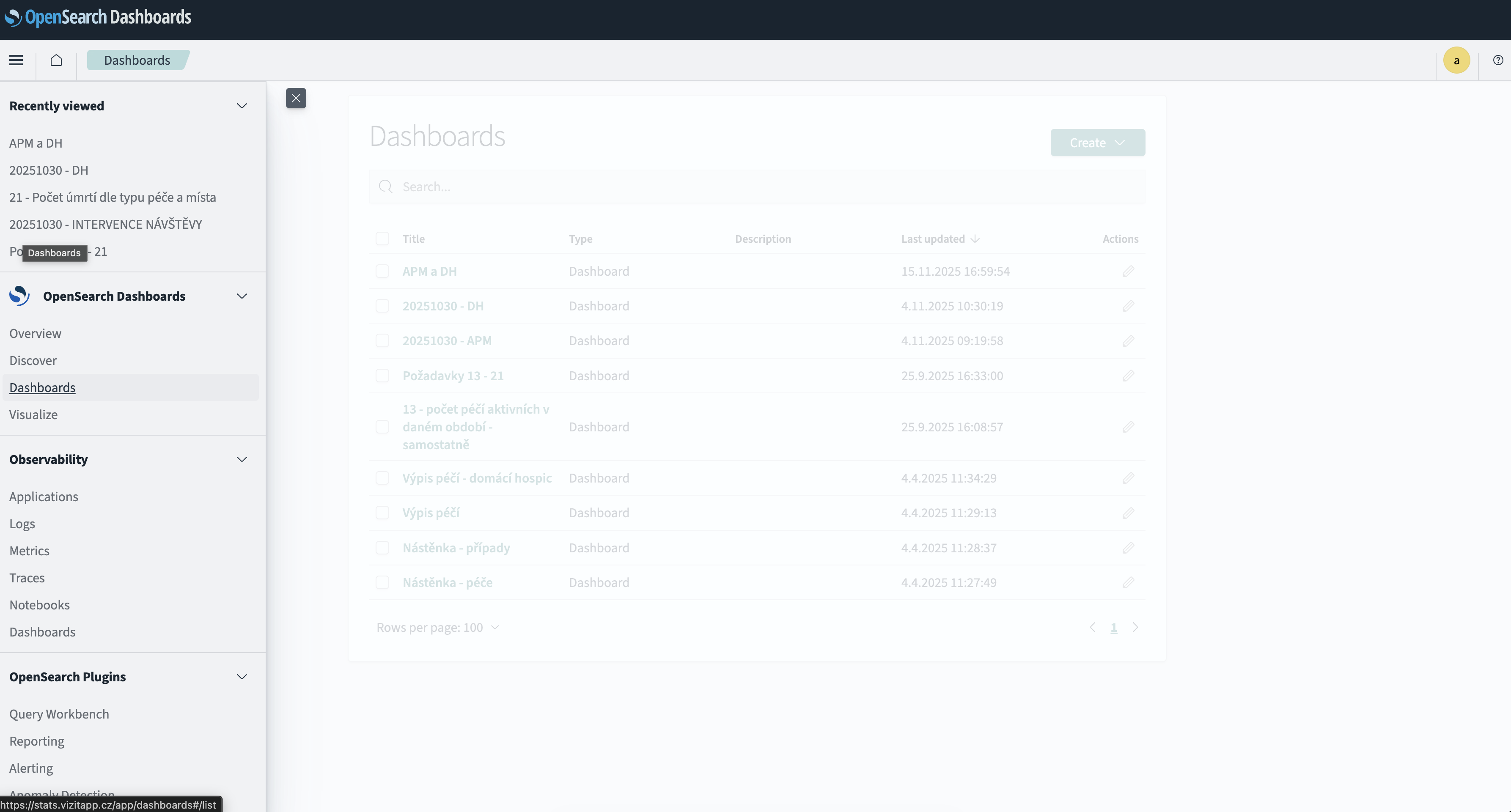The image size is (1511, 812).
Task: Click the hamburger navigation menu icon
Action: pos(16,60)
